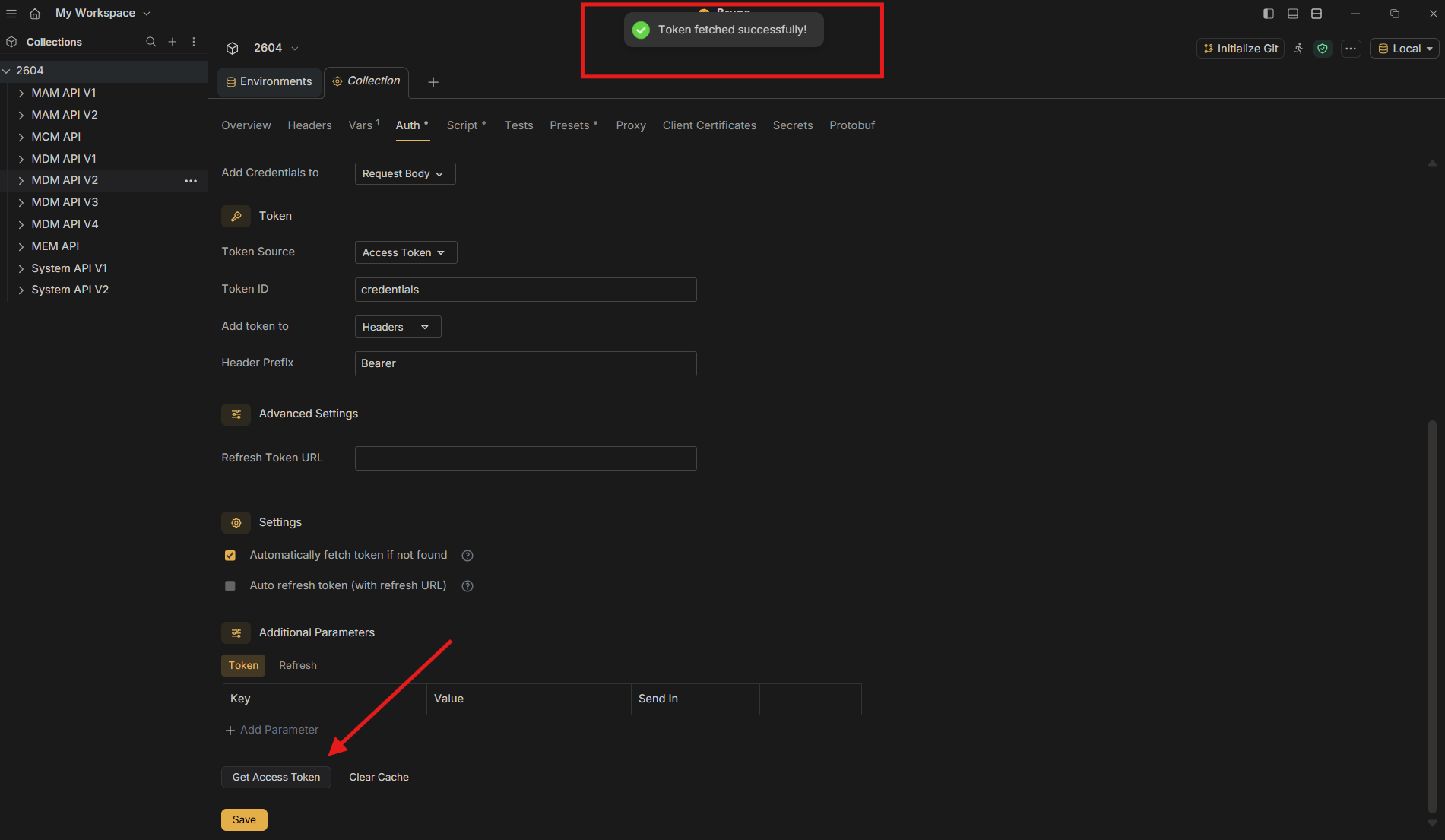Focus the Token ID input field

pyautogui.click(x=525, y=290)
